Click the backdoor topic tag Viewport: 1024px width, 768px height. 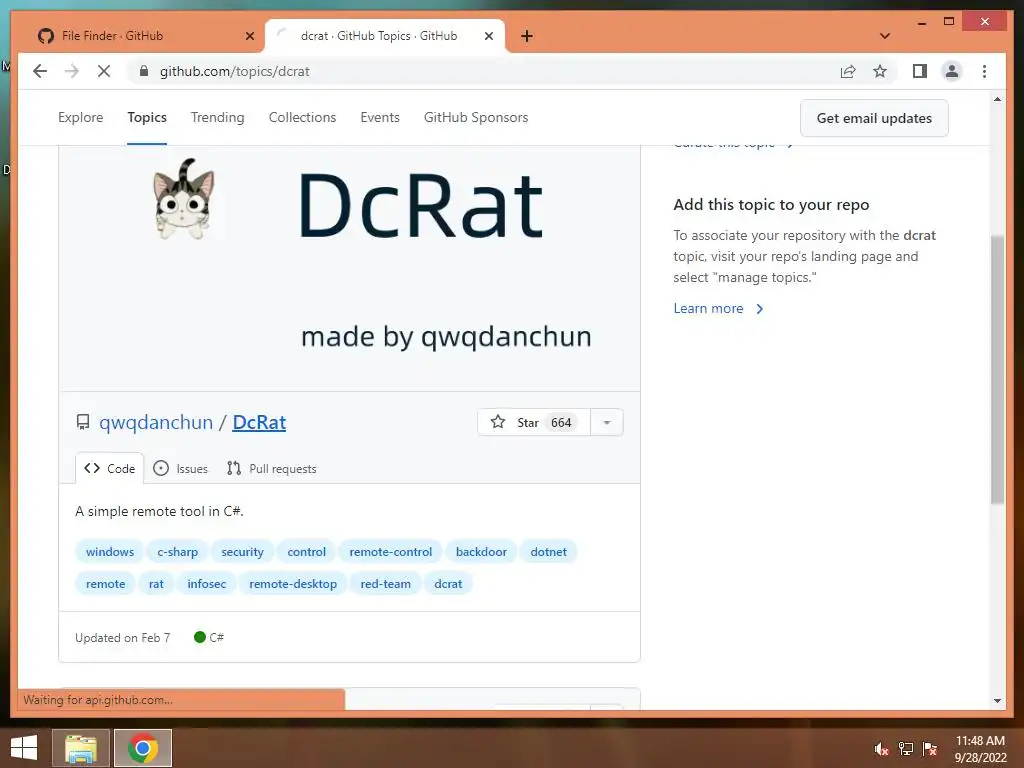point(481,552)
